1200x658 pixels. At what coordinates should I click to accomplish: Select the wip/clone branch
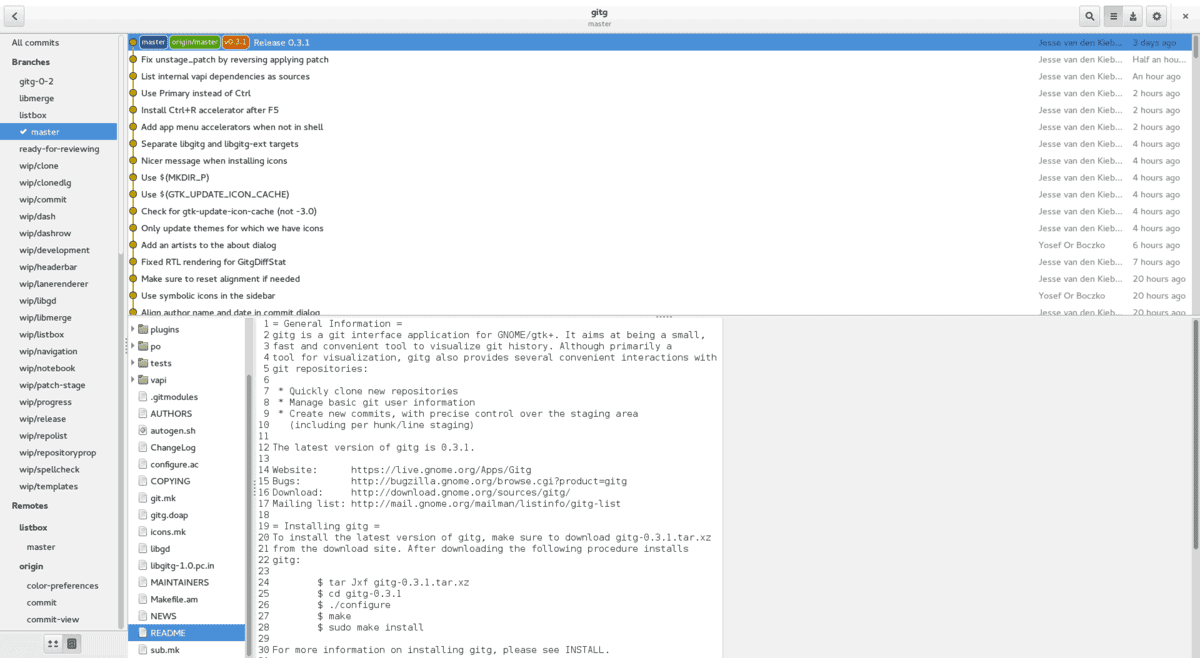tap(58, 166)
